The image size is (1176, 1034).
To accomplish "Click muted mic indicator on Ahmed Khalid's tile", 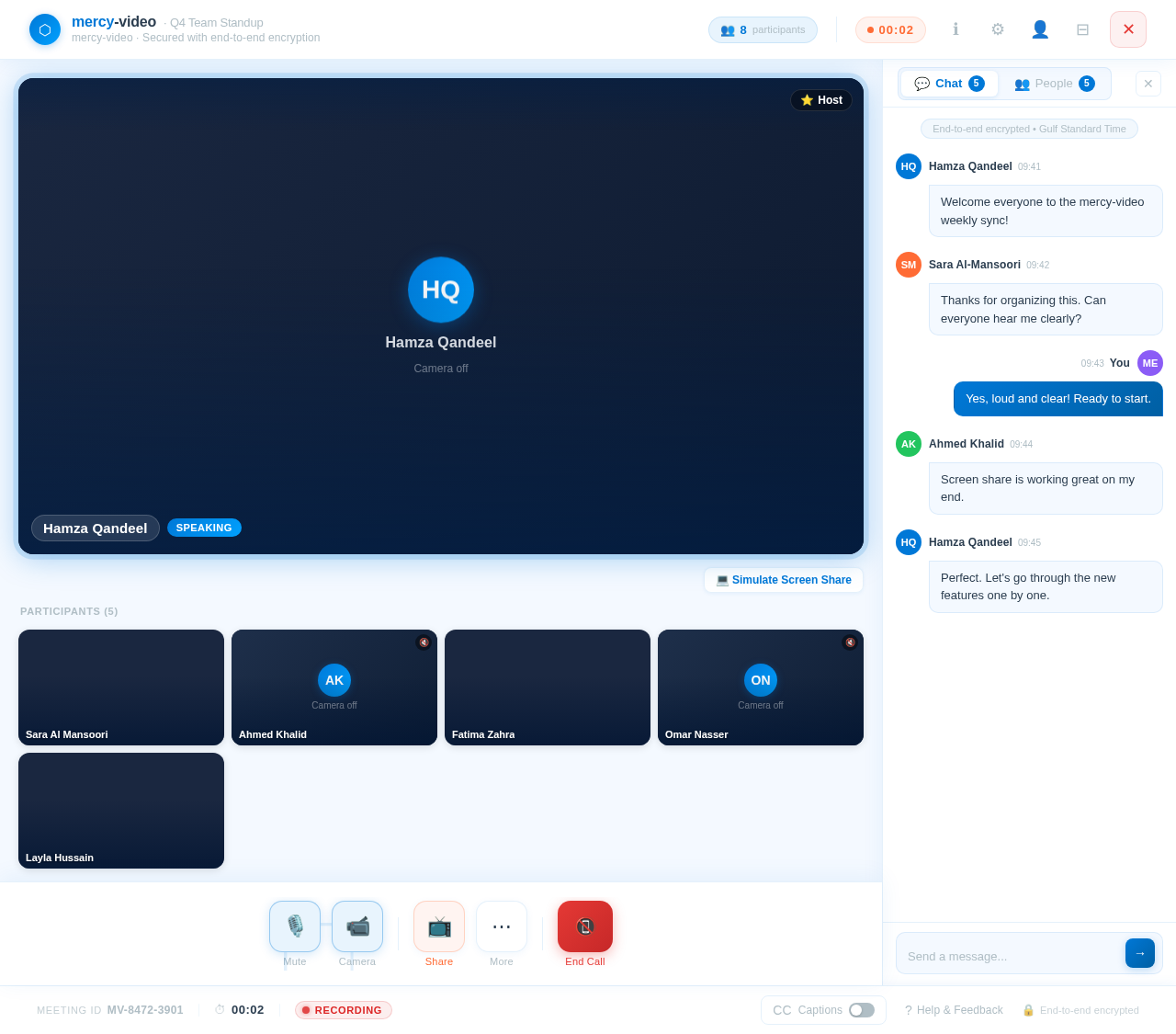I will pos(424,642).
